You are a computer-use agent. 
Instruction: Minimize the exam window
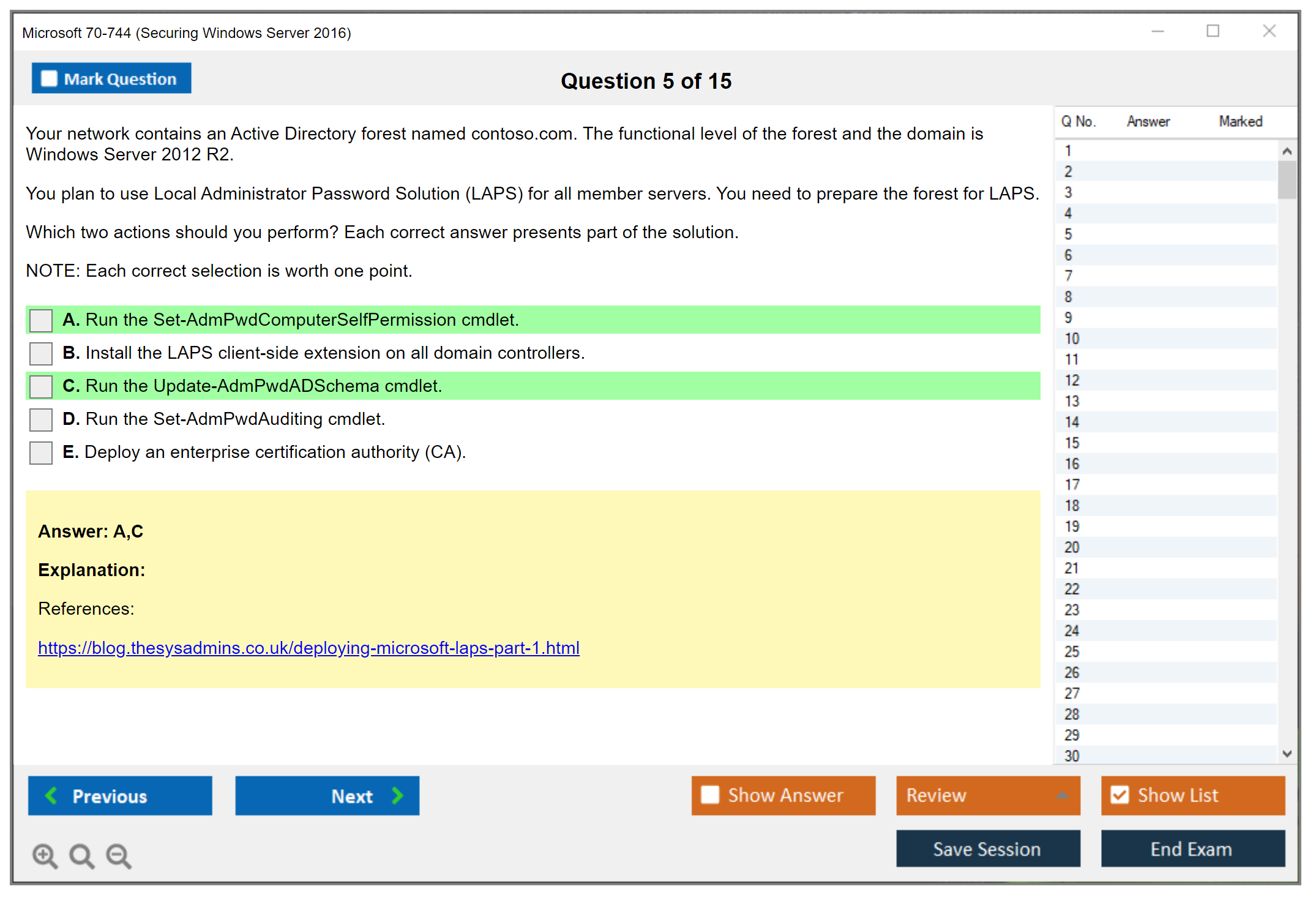click(x=1157, y=31)
